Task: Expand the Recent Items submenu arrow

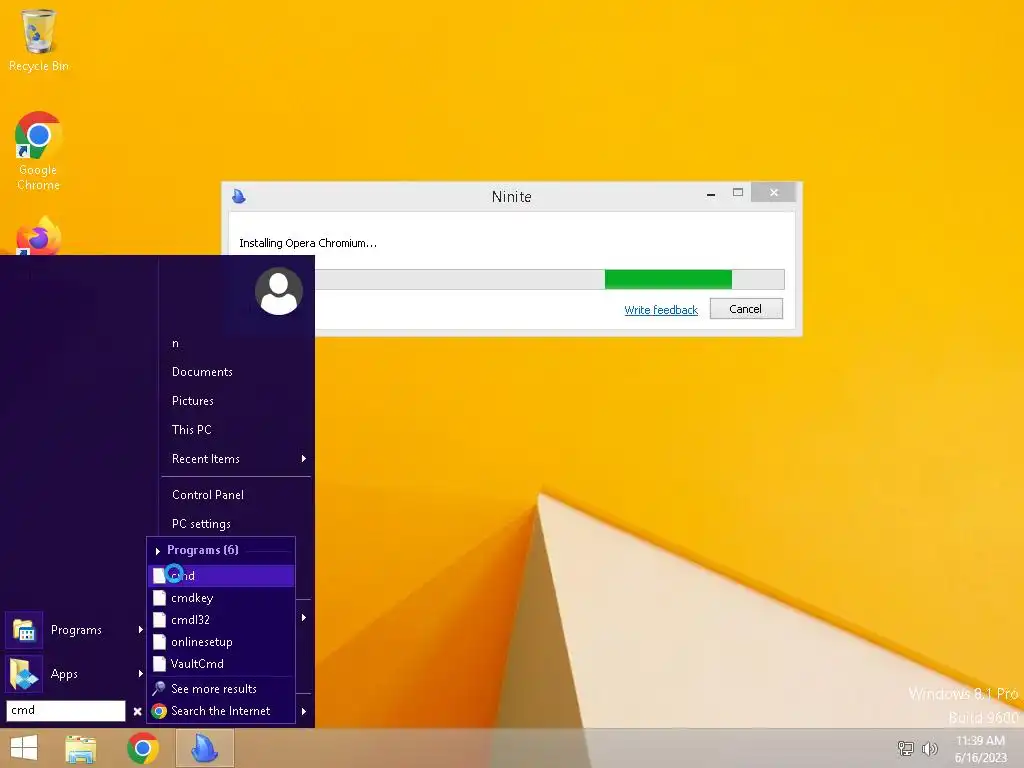Action: pos(304,458)
